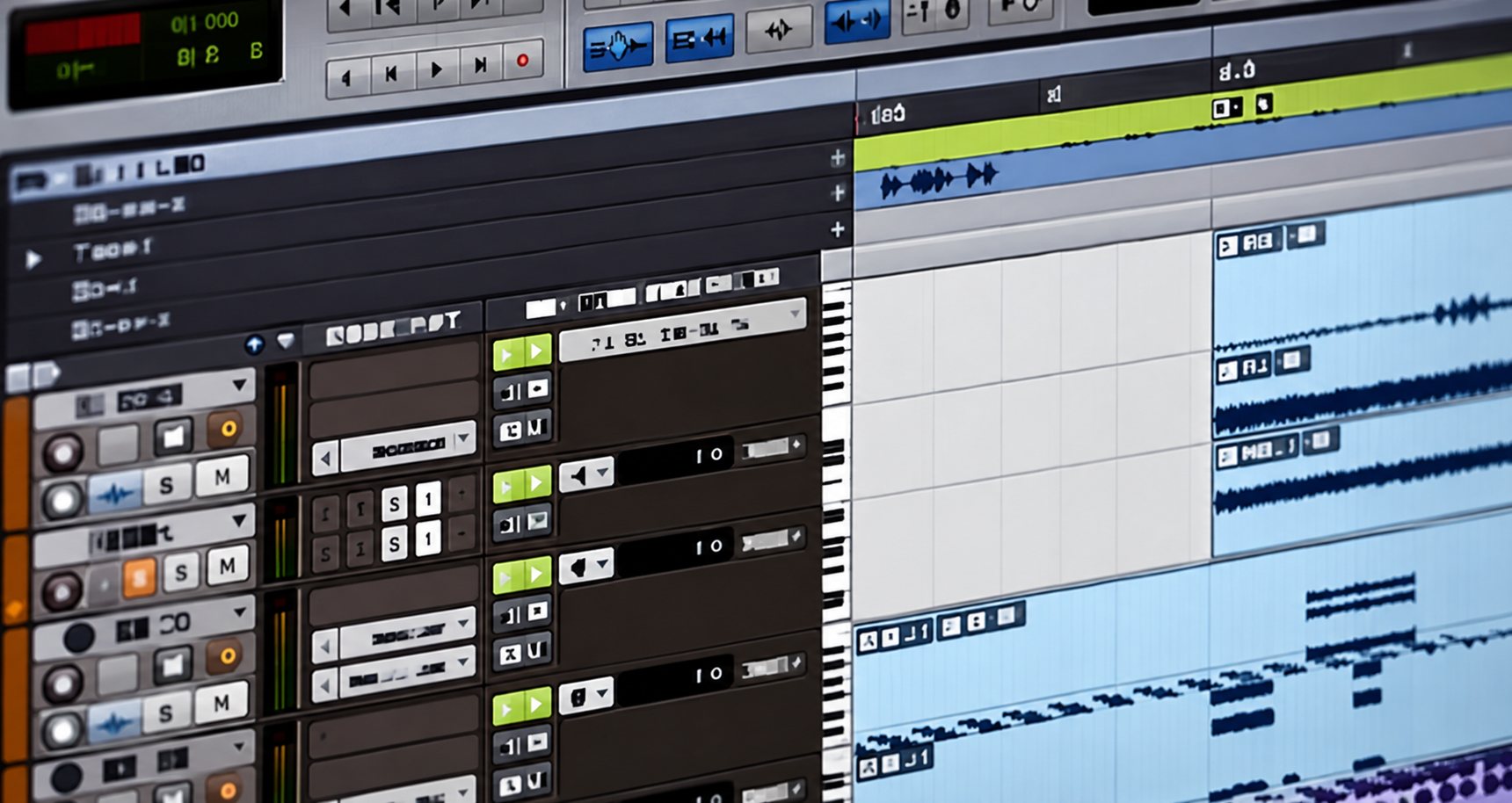Click the orange ring button on the first track
This screenshot has width=1512, height=803.
[x=228, y=429]
